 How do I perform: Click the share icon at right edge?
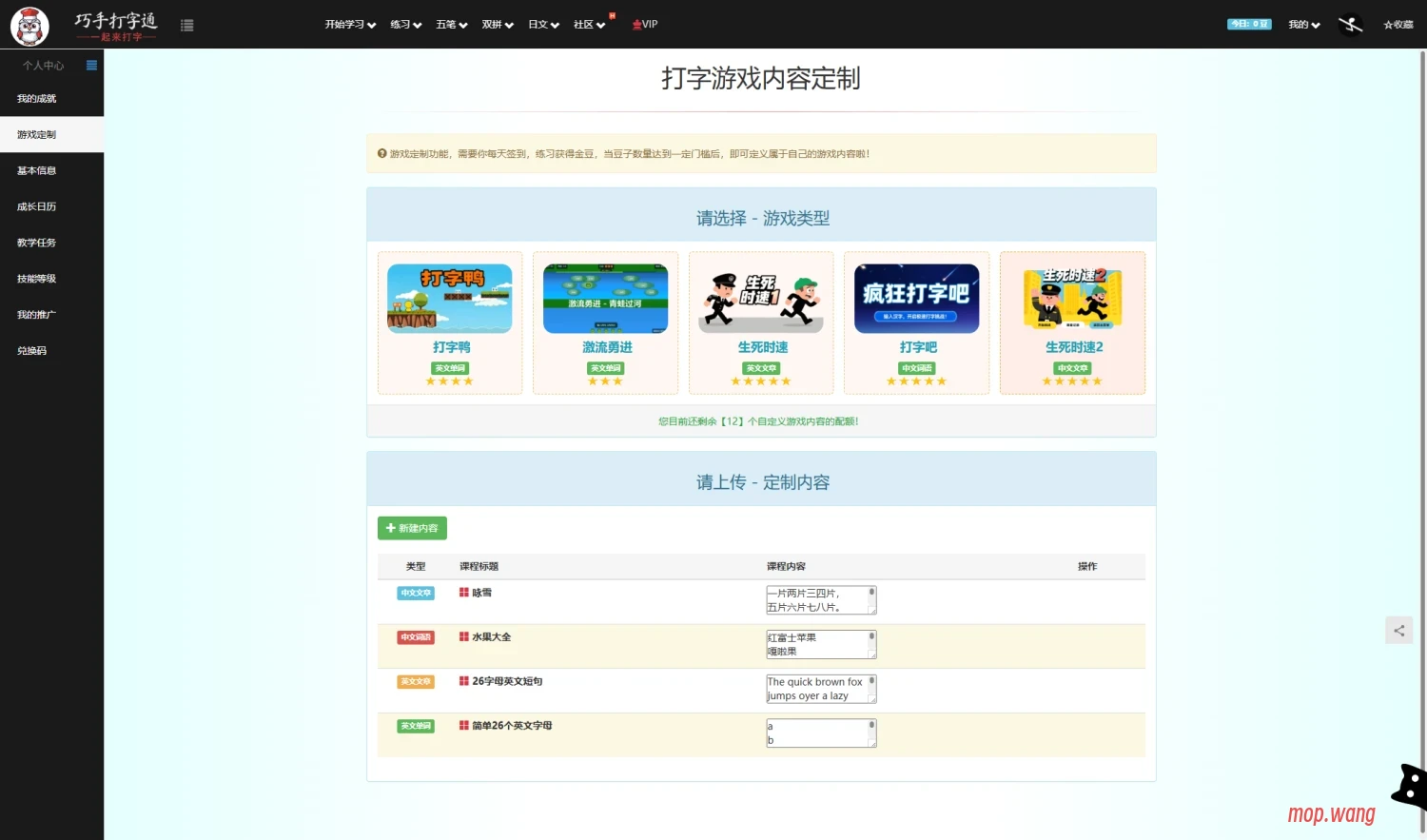click(x=1398, y=631)
